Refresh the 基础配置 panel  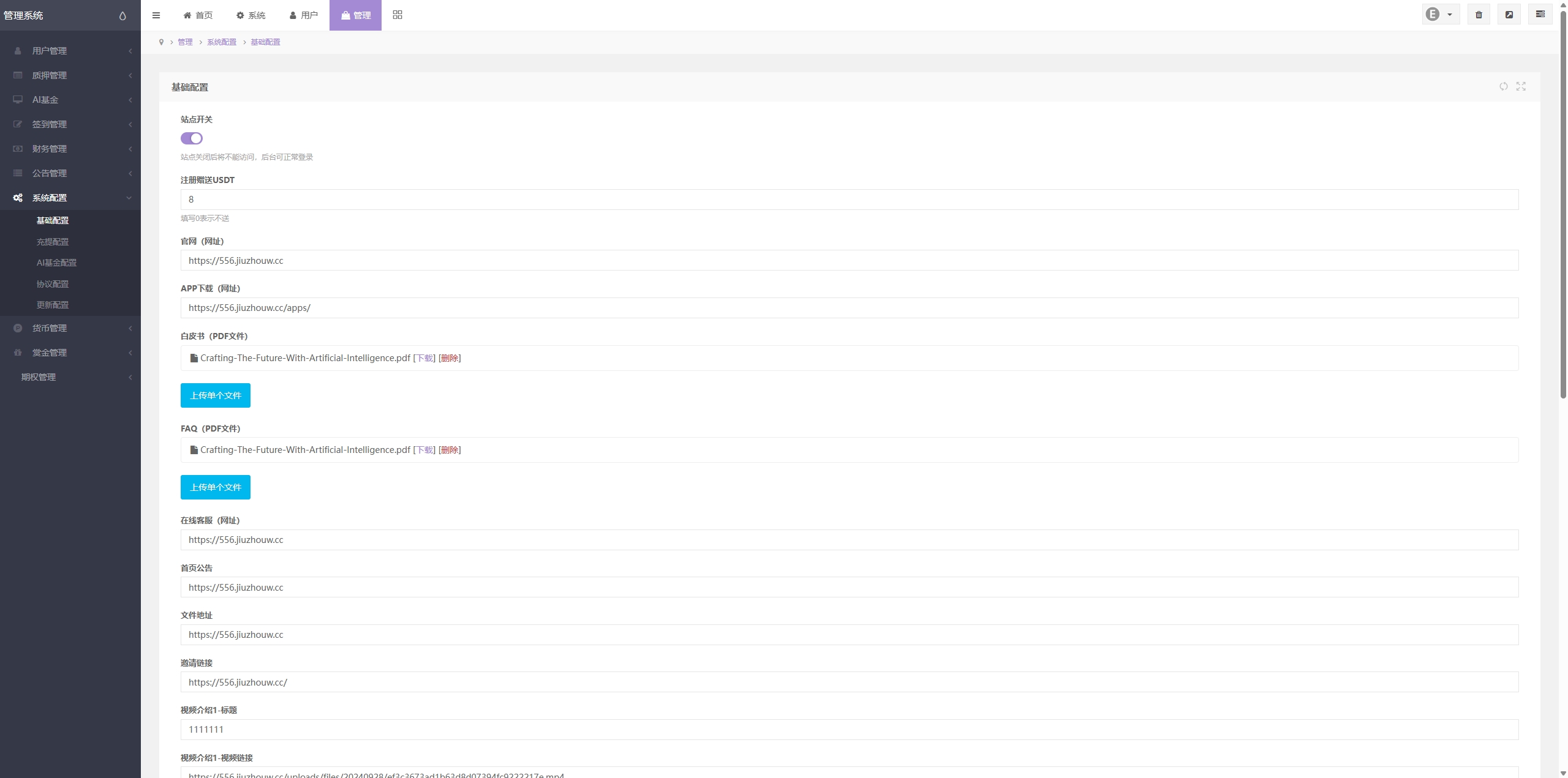click(x=1503, y=86)
